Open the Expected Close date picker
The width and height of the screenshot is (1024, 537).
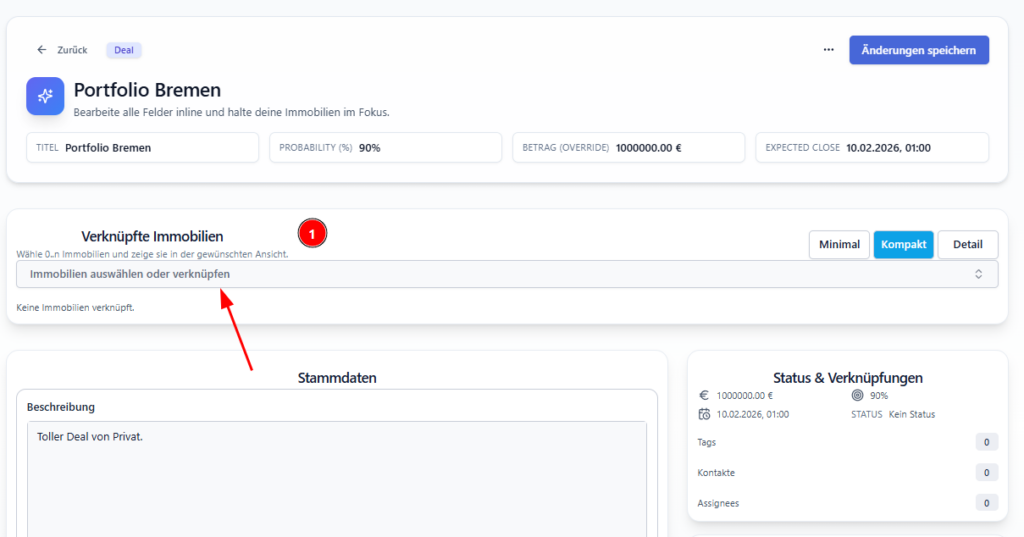click(871, 148)
